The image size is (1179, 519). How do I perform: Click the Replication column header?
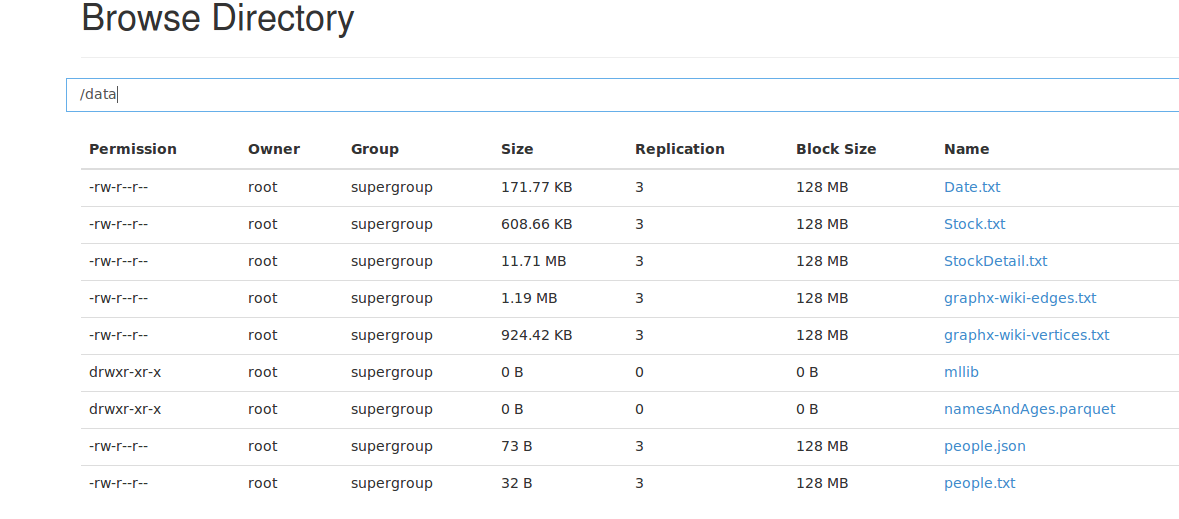(x=680, y=149)
